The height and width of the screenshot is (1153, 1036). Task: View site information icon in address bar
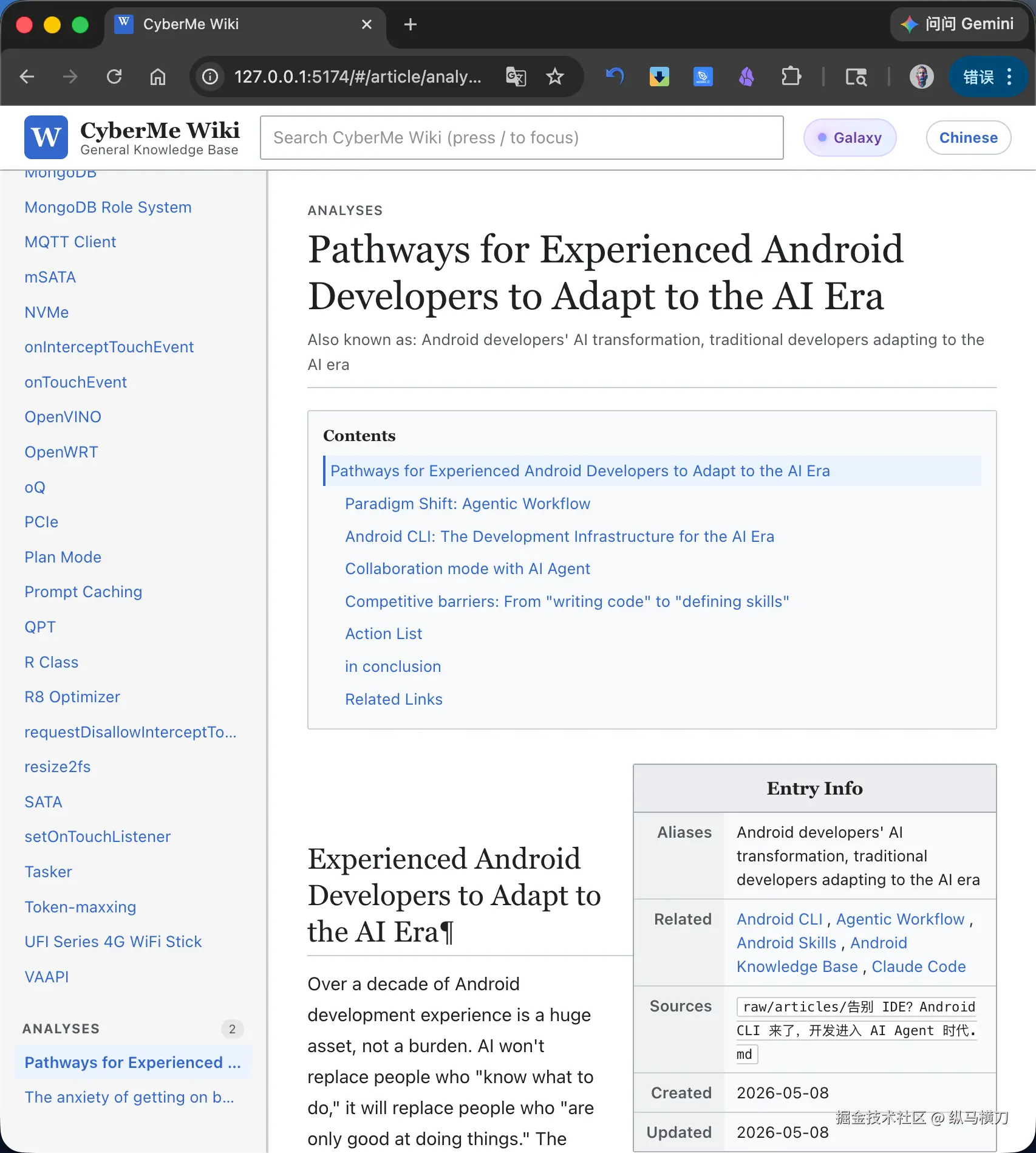click(210, 77)
